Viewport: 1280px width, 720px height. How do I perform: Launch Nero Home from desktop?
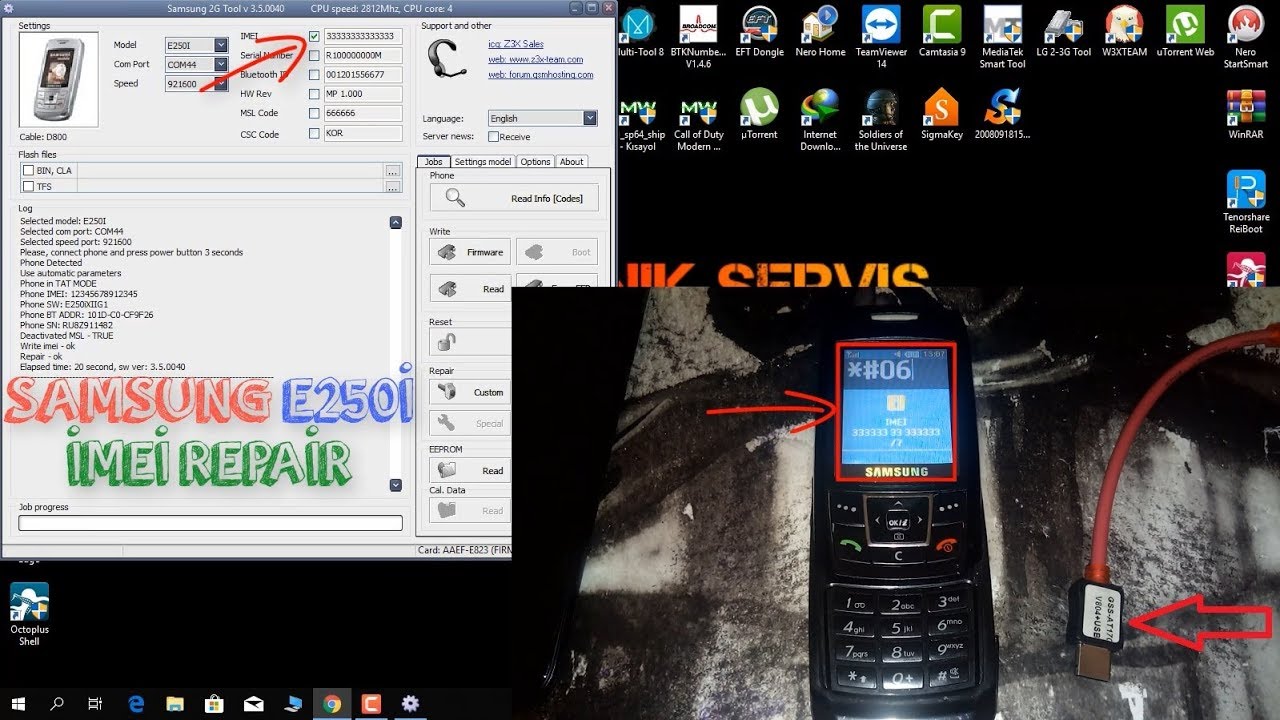point(820,31)
